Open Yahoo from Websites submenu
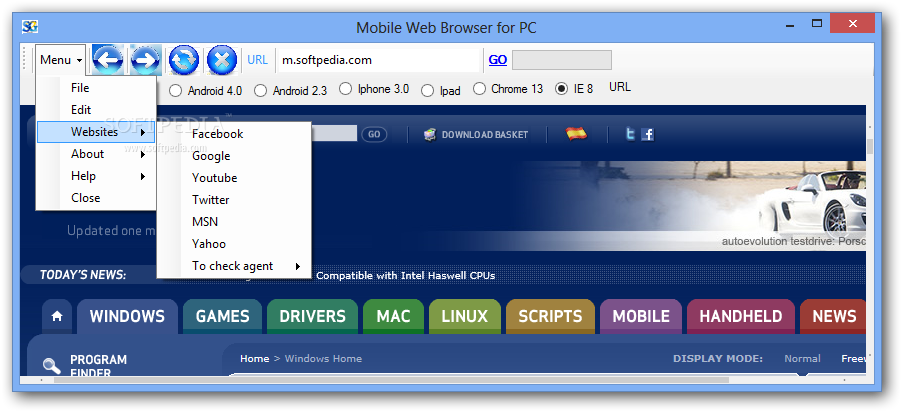 coord(234,244)
